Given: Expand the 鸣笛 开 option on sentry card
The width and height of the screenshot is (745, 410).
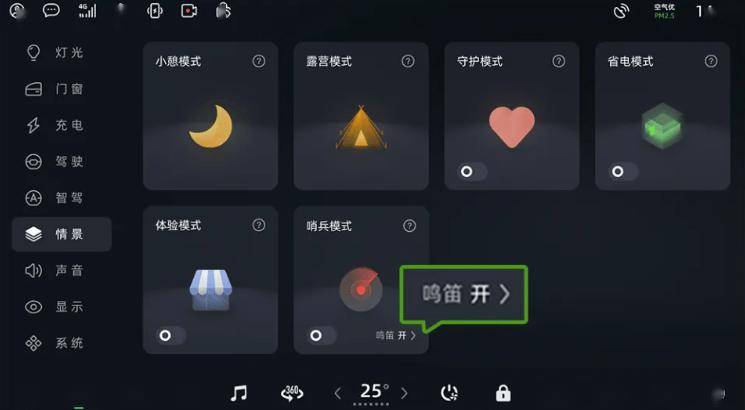Looking at the screenshot, I should pos(396,335).
